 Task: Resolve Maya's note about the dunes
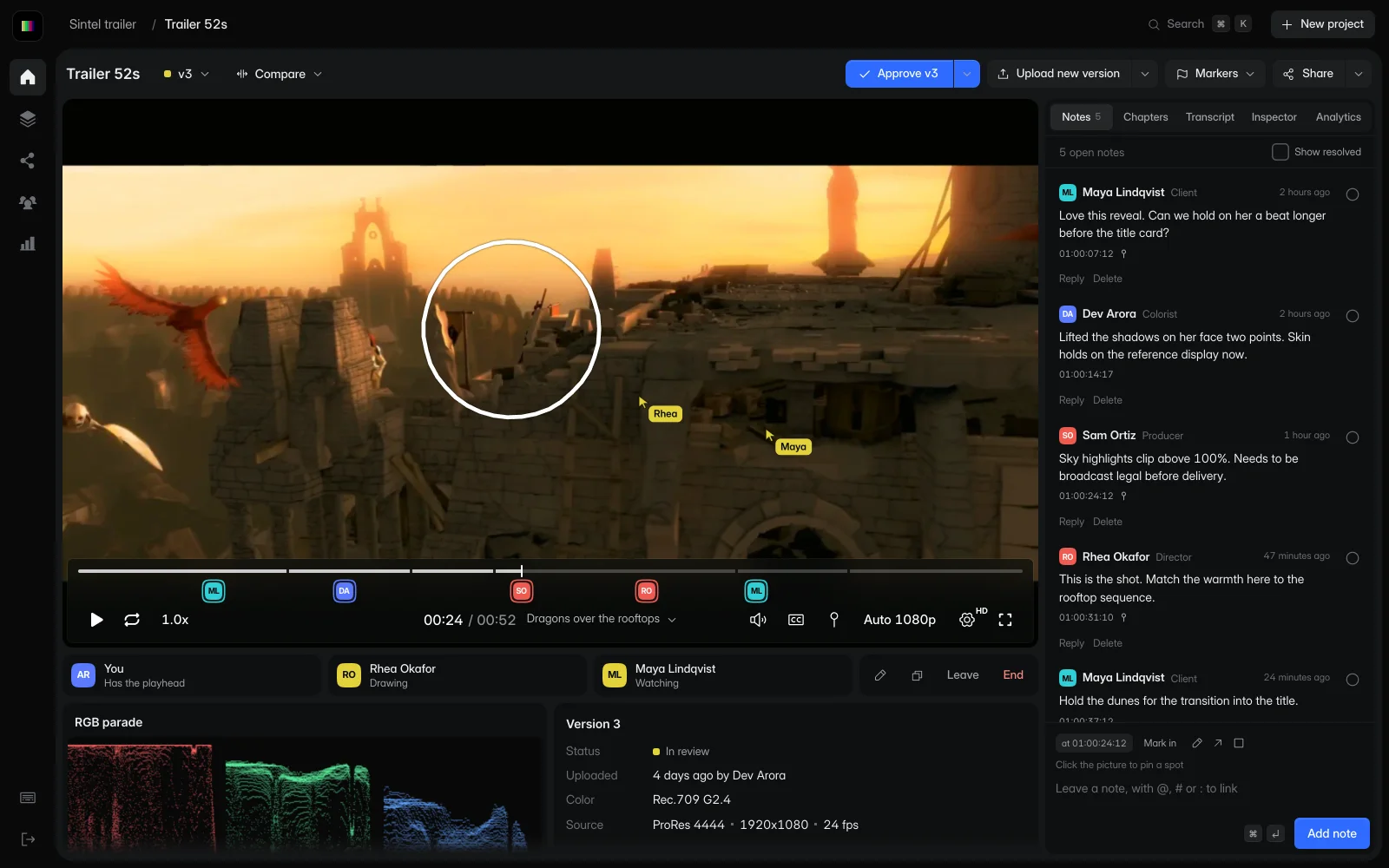[1353, 680]
